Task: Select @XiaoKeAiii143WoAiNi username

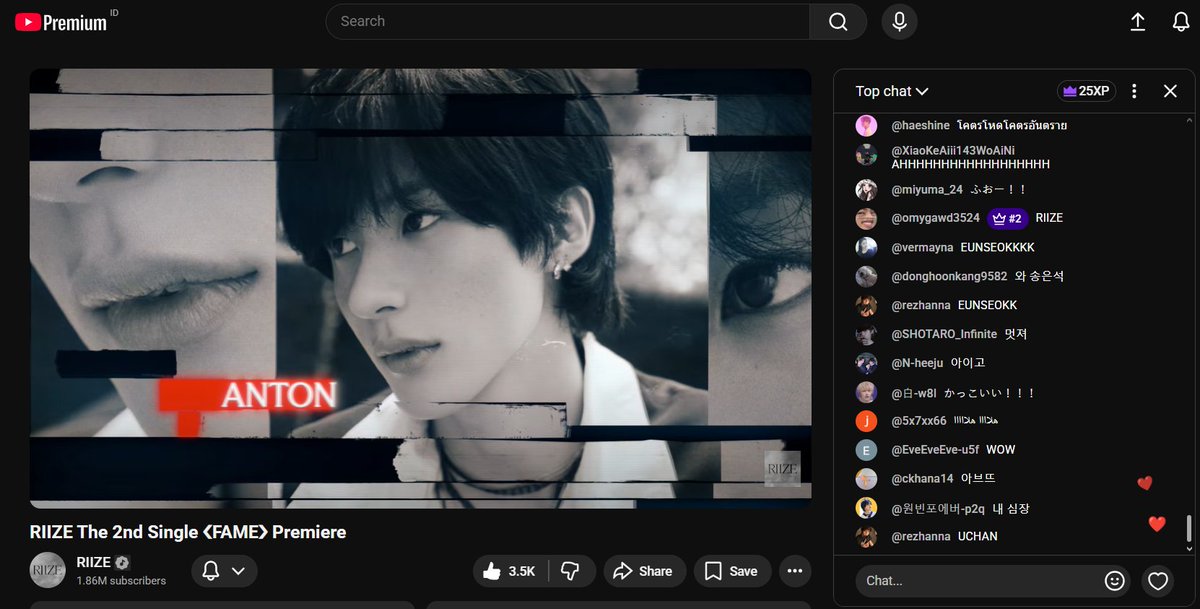Action: (953, 150)
